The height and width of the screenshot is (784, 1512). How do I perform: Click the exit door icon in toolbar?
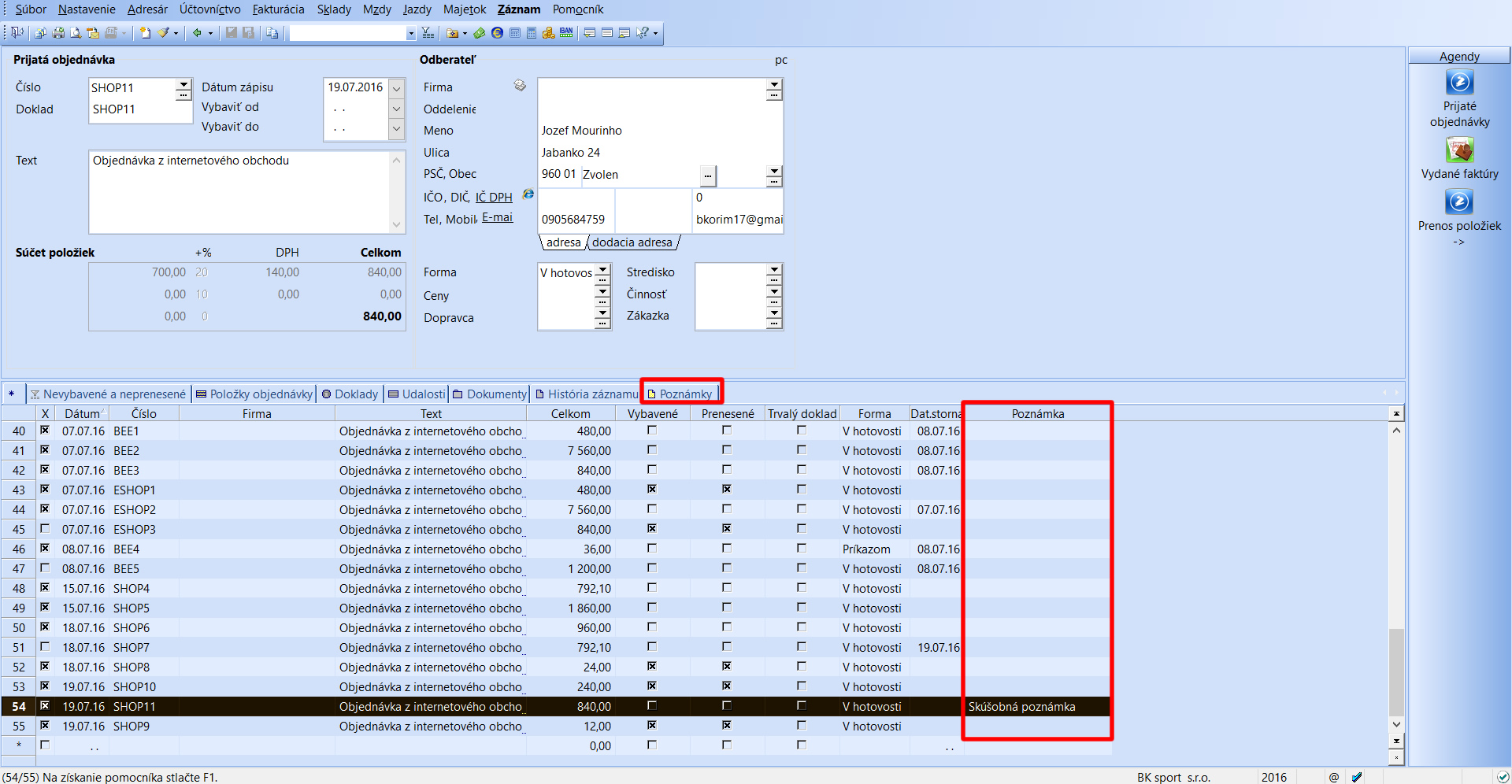click(x=17, y=33)
